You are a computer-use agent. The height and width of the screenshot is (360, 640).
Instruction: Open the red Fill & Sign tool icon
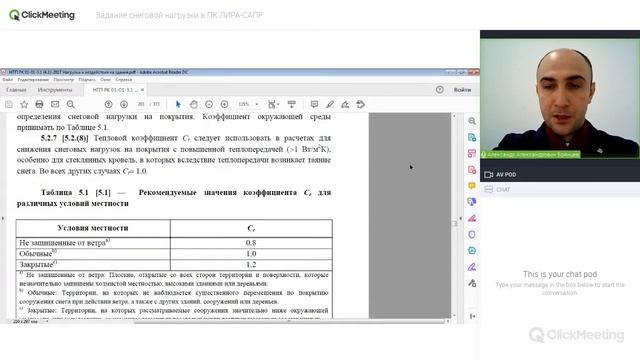(x=472, y=218)
